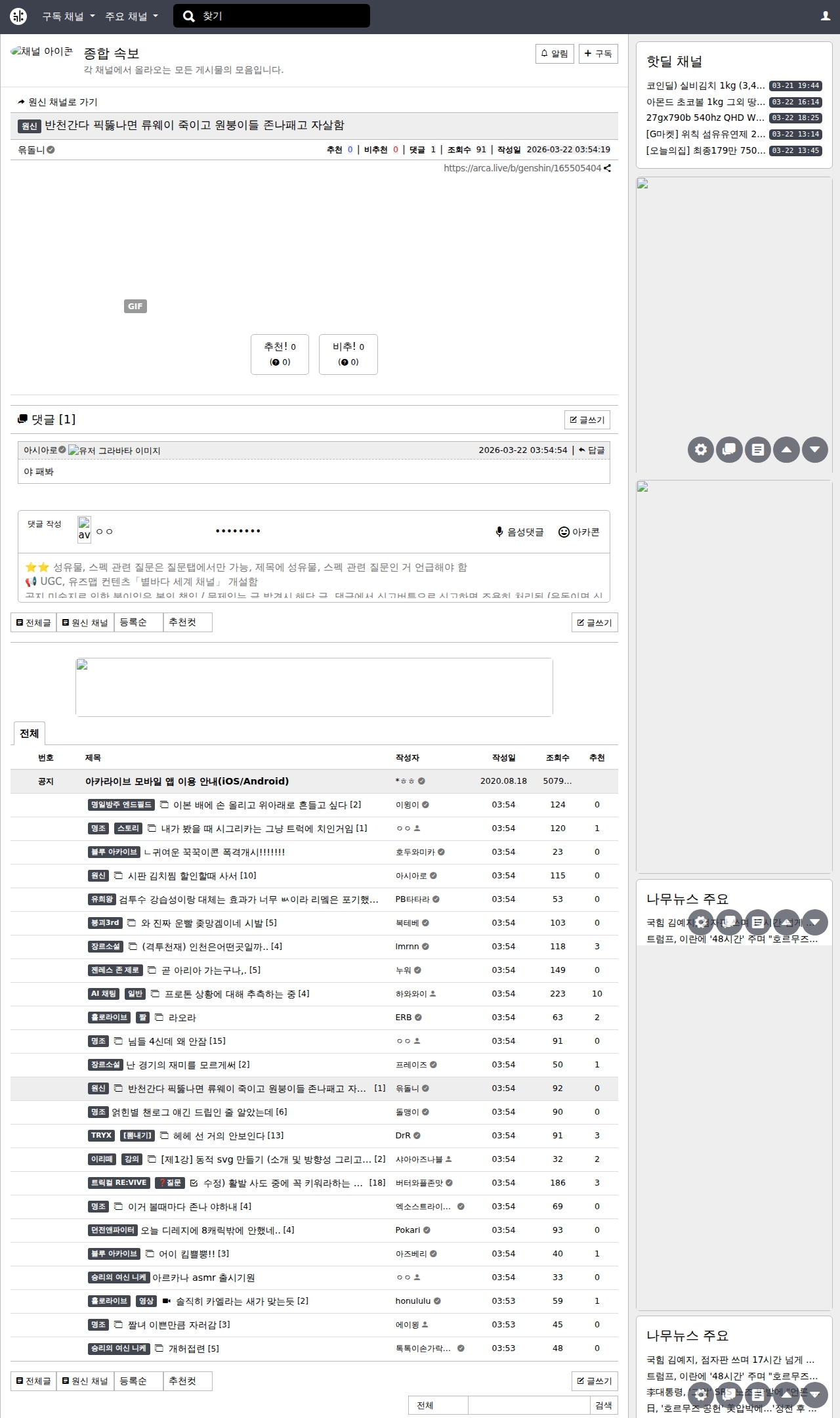Image resolution: width=840 pixels, height=1418 pixels.
Task: Open the 프로톤 상황에 대해 추측하는 중 post
Action: pyautogui.click(x=230, y=994)
